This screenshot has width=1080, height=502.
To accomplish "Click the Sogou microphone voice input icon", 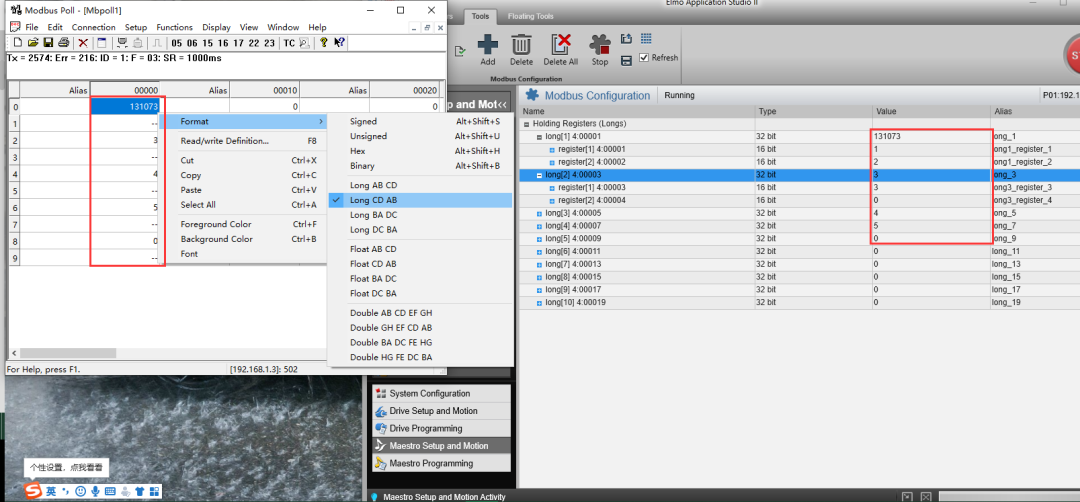I will click(95, 492).
